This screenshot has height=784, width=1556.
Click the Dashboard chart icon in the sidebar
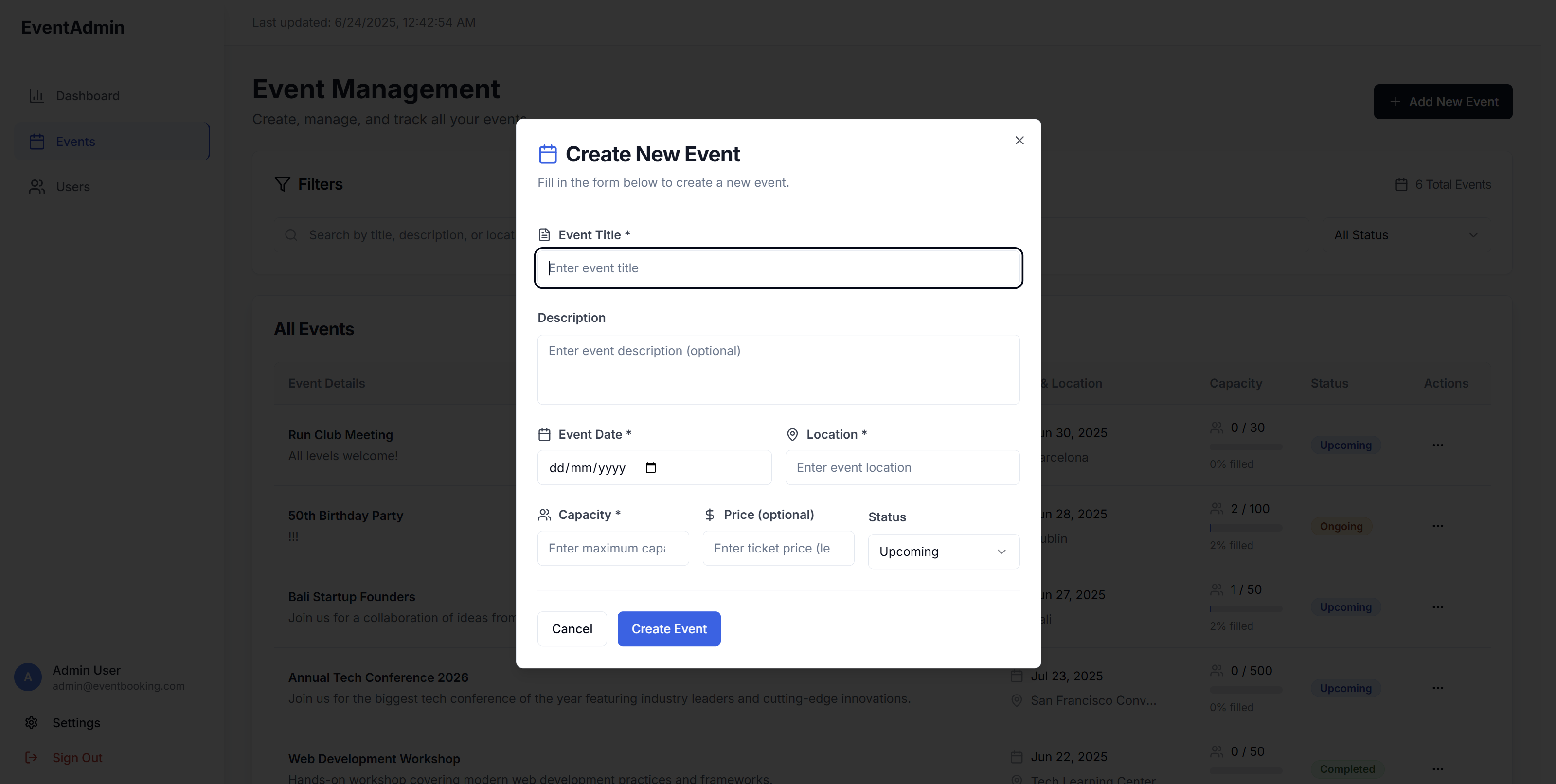(x=37, y=95)
